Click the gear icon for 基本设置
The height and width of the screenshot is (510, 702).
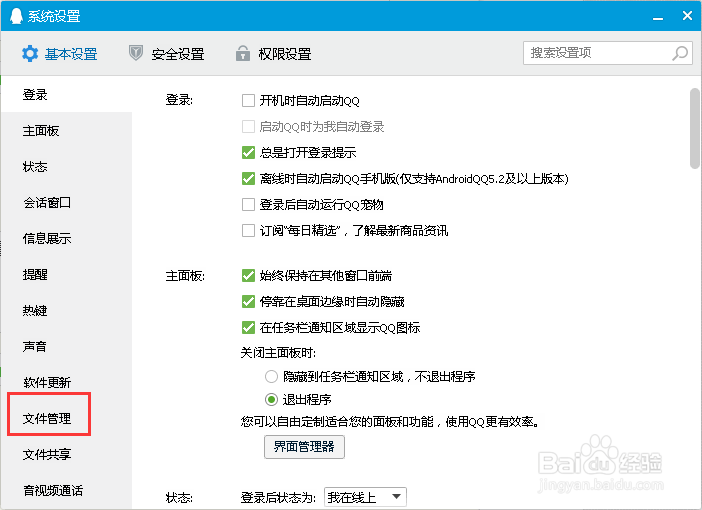(30, 54)
